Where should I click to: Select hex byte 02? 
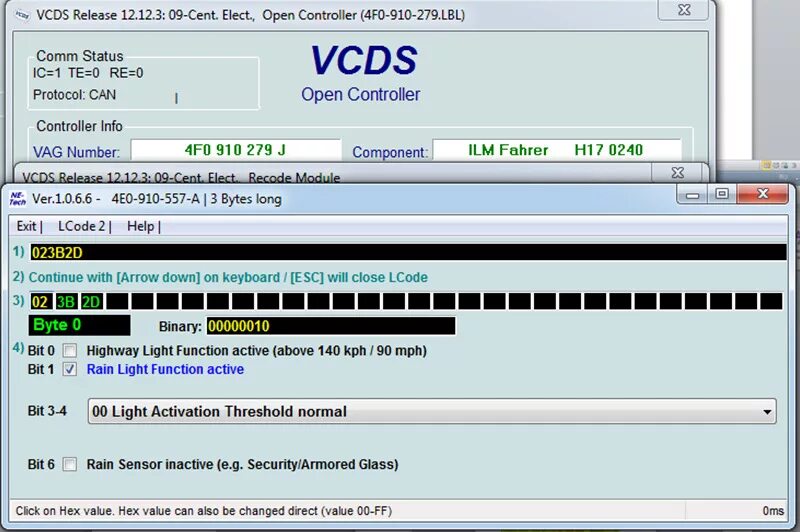[40, 301]
